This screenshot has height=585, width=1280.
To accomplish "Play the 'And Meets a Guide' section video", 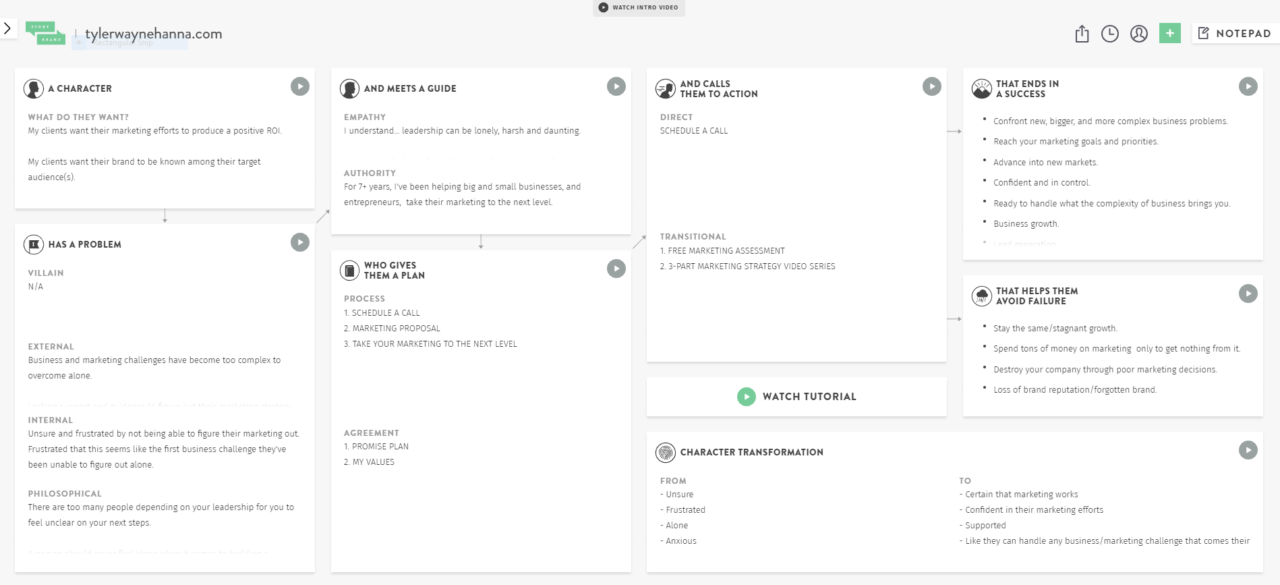I will coord(616,86).
